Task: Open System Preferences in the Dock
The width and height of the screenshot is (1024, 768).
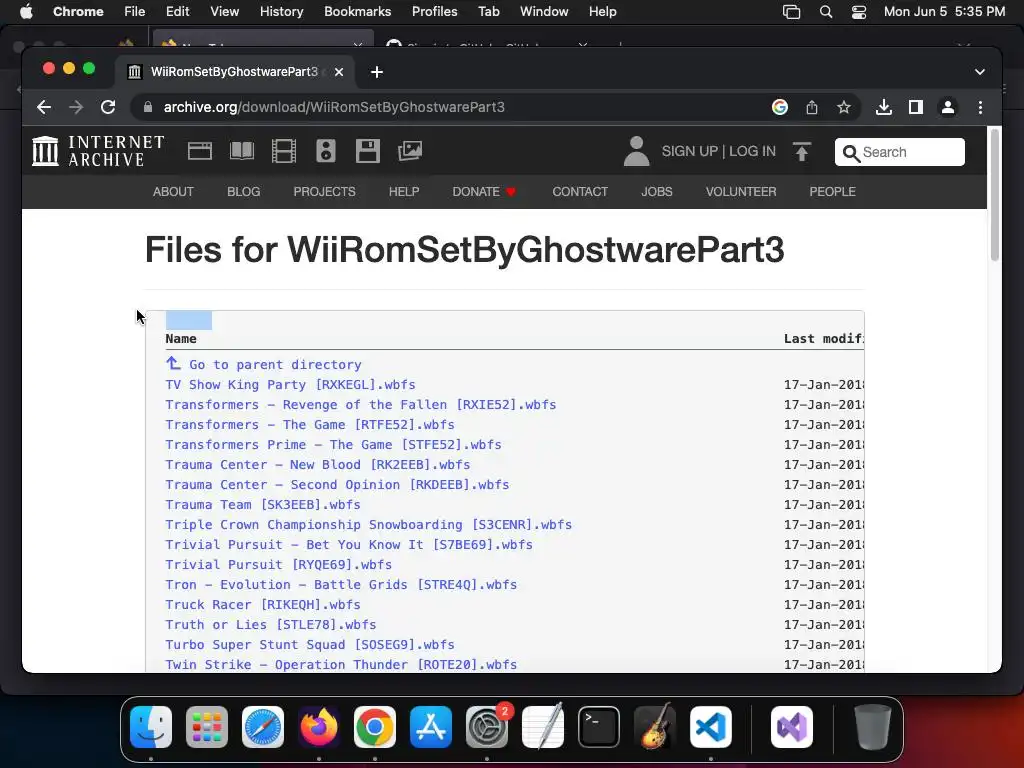Action: tap(487, 727)
